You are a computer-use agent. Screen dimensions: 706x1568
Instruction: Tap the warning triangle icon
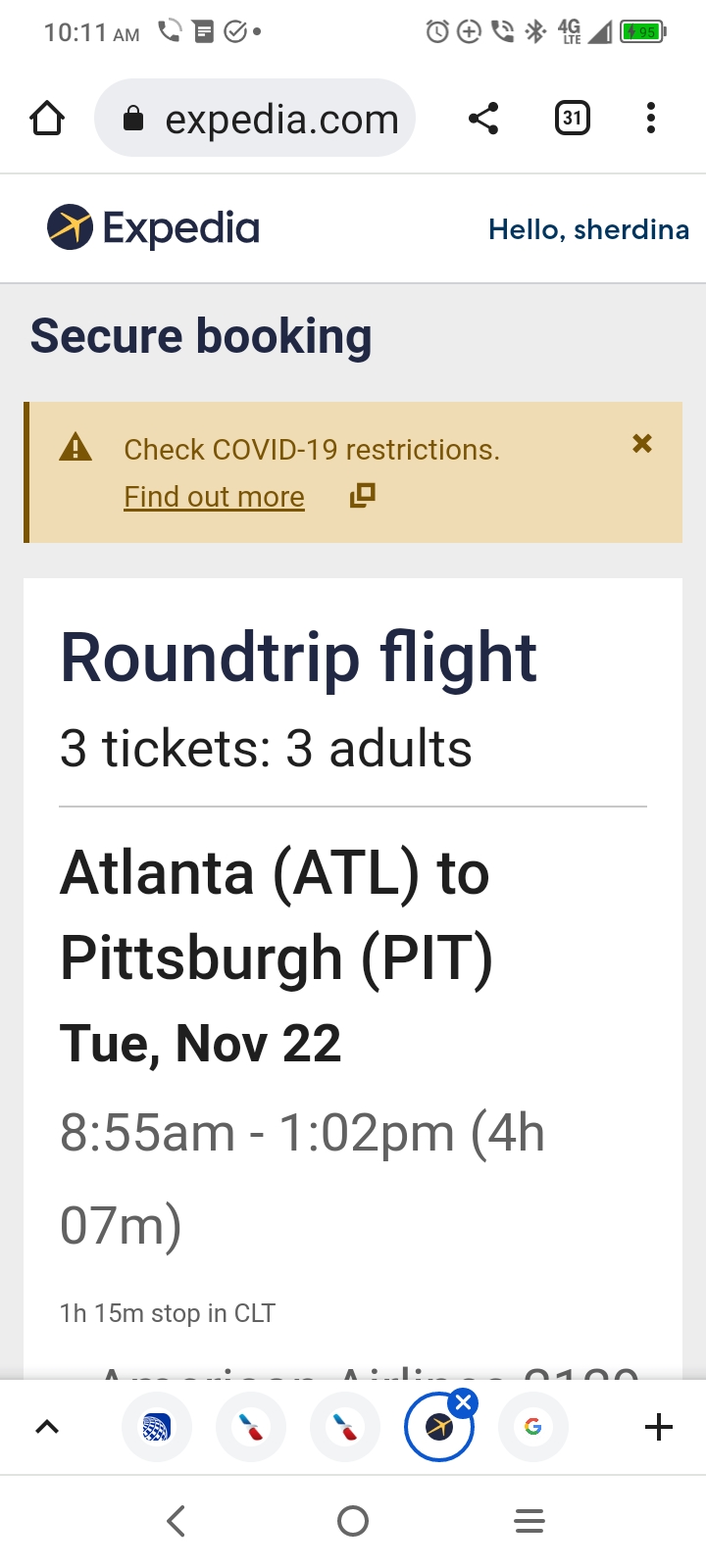point(76,448)
